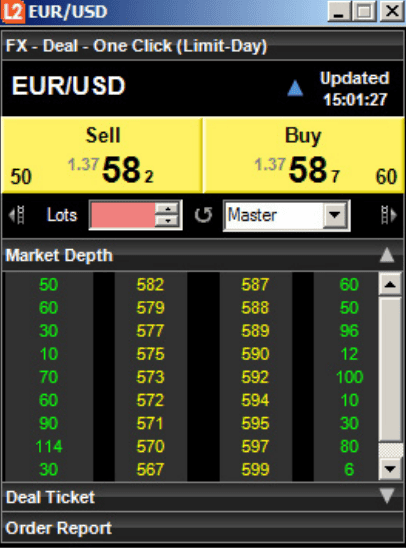The height and width of the screenshot is (548, 406).
Task: Collapse the Market Depth panel
Action: pyautogui.click(x=387, y=255)
